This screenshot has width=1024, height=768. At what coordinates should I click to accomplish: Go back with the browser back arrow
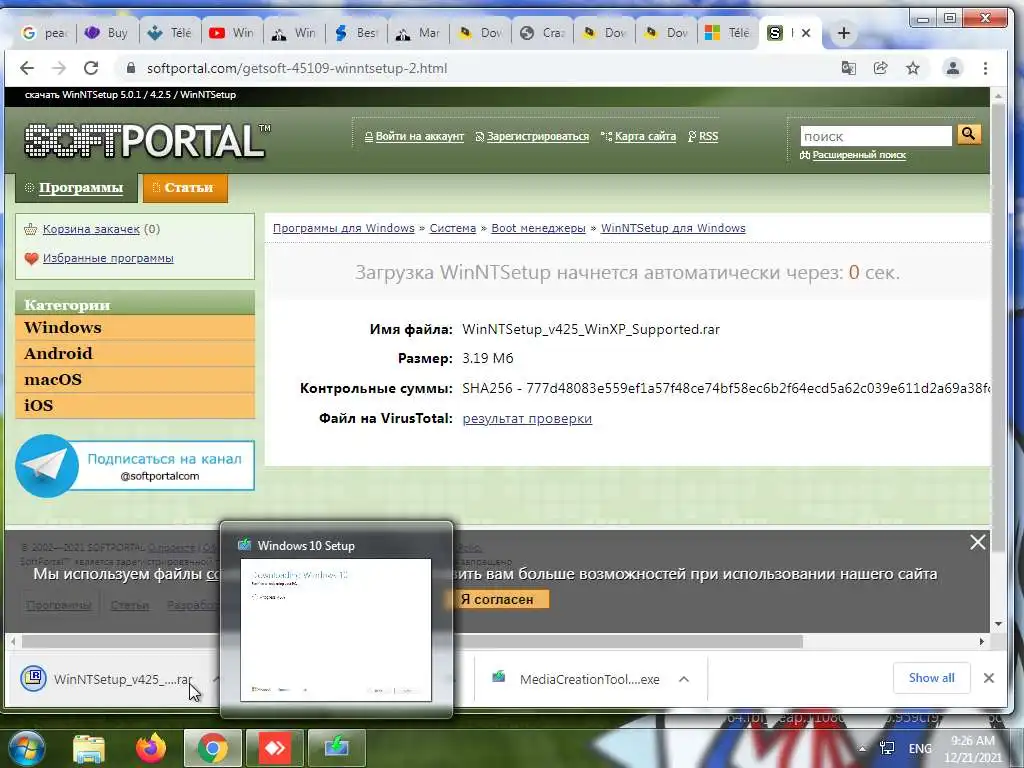click(27, 68)
